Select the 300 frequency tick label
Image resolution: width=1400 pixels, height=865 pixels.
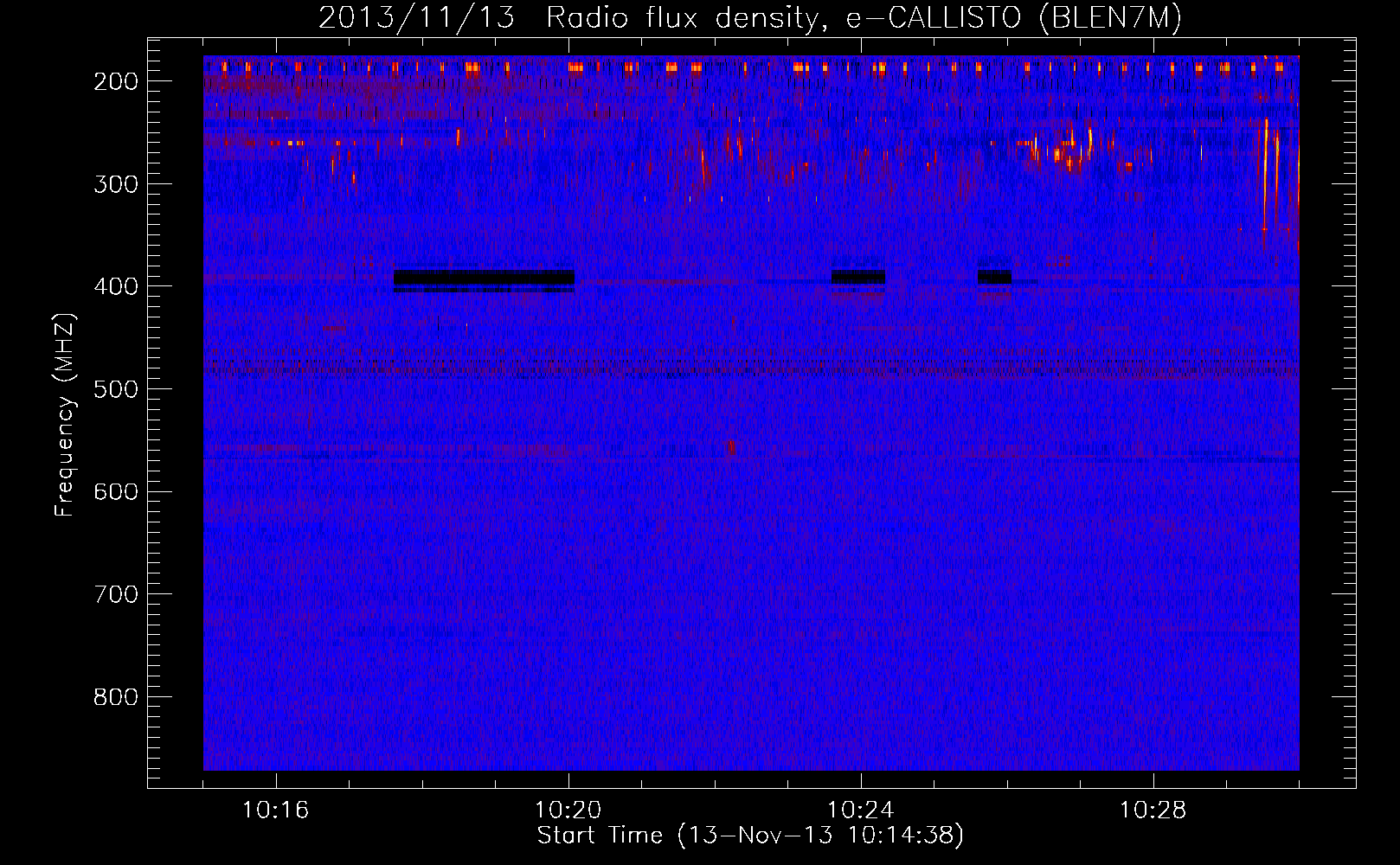[116, 183]
